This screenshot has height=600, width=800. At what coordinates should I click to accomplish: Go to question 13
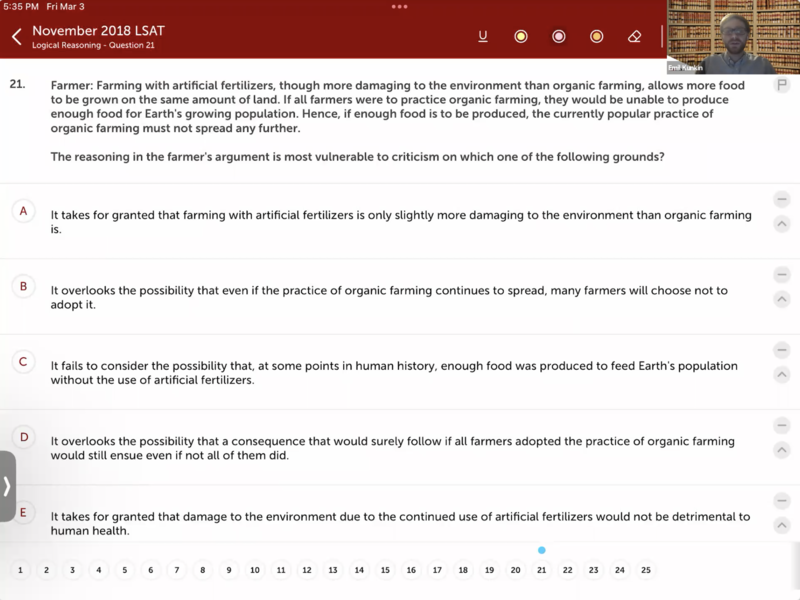(333, 570)
